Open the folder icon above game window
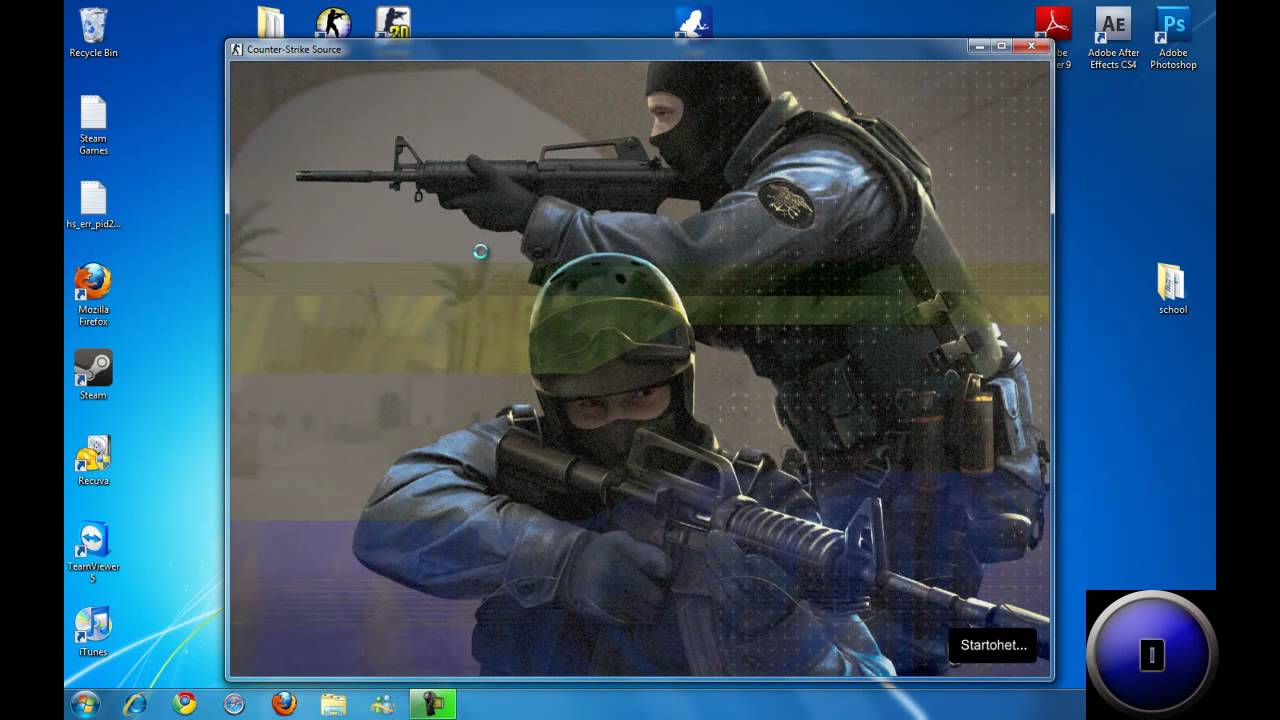The height and width of the screenshot is (720, 1280). click(271, 22)
